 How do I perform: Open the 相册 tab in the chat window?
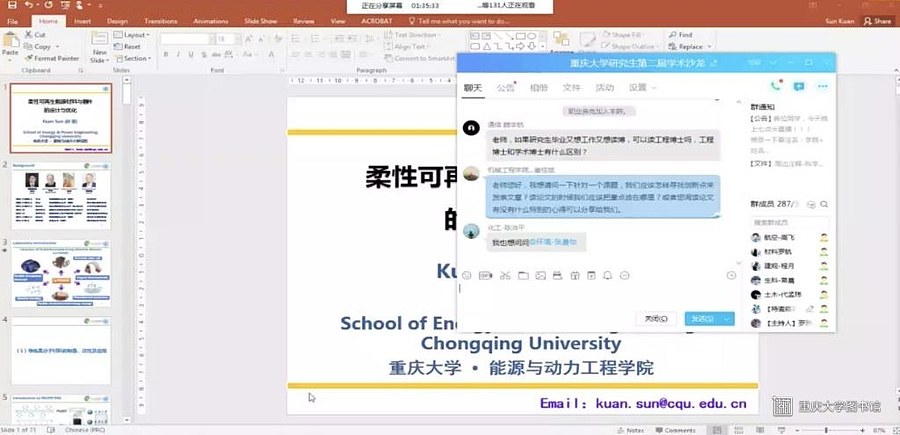538,88
